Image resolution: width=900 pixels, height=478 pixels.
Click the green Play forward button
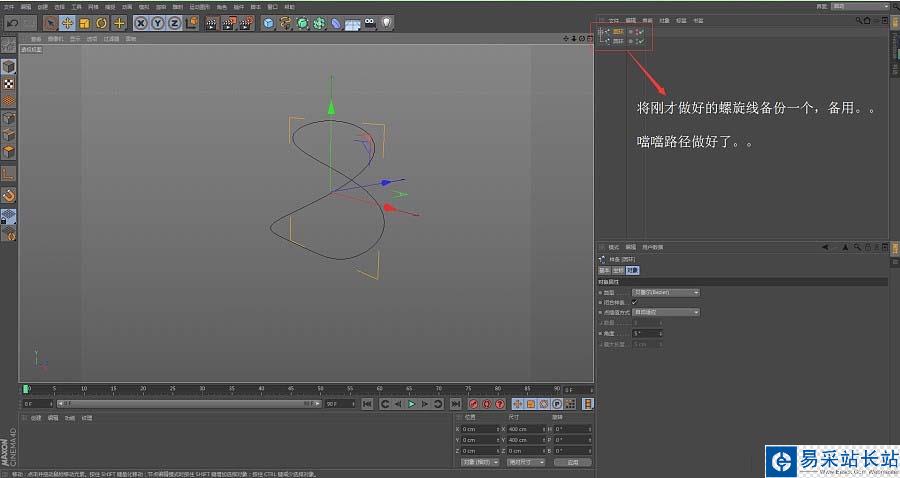411,404
